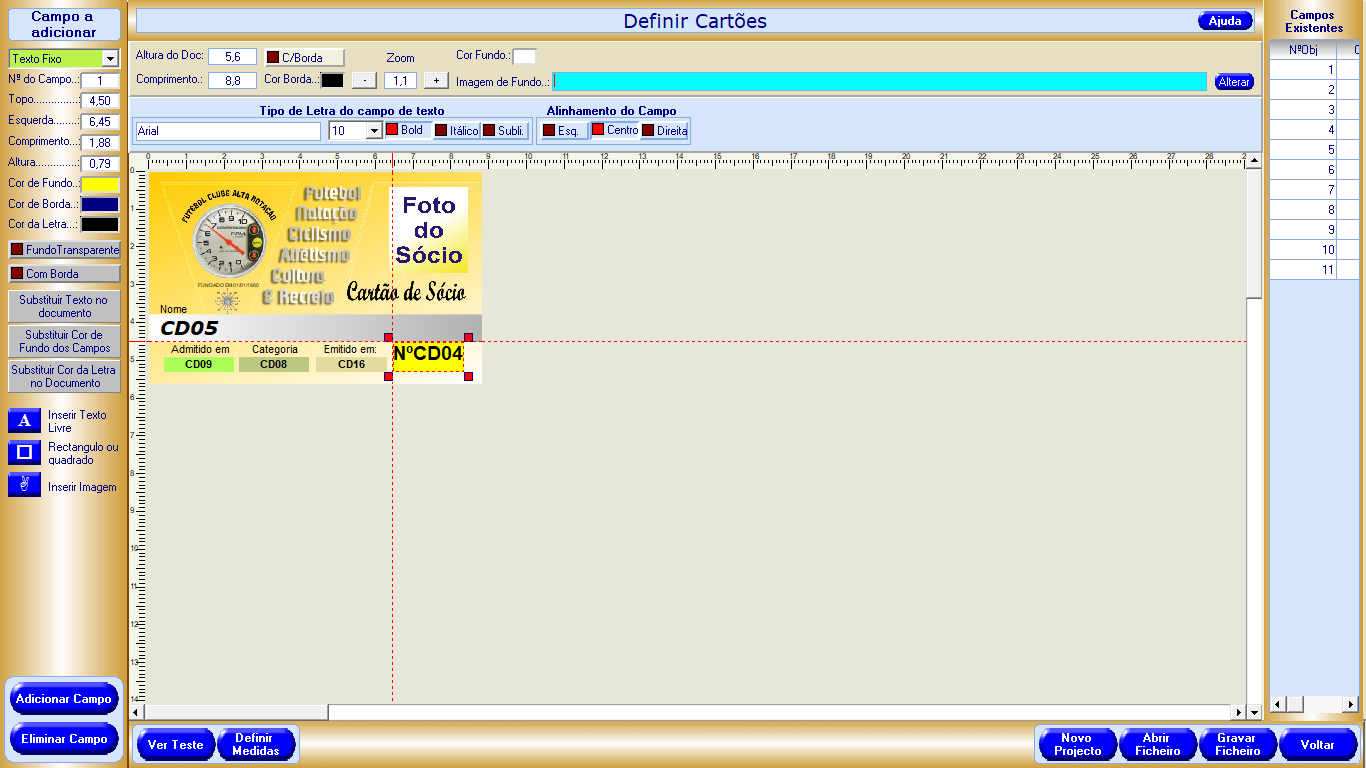Click the Inserir Imagem icon
Screen dimensions: 1366x768
25,486
